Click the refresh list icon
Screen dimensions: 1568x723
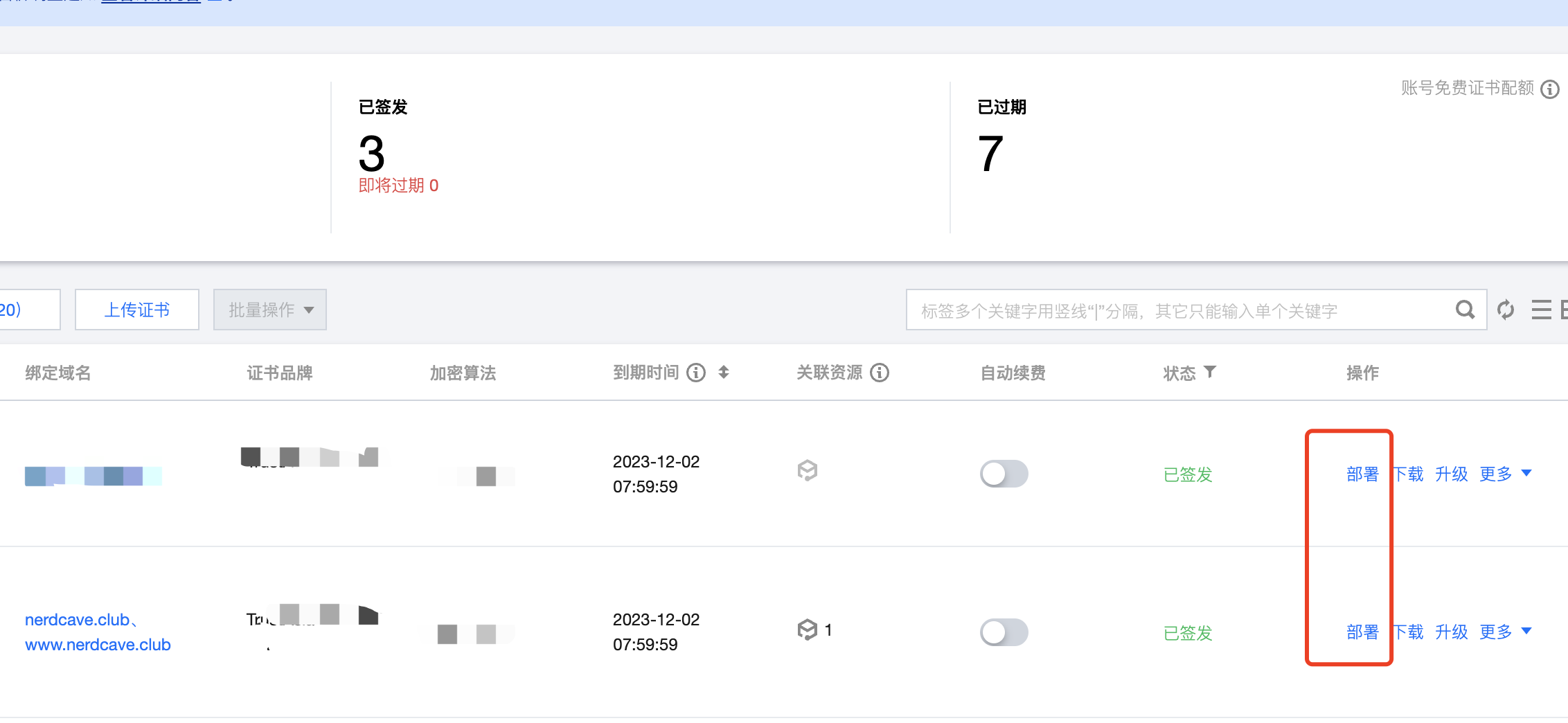tap(1506, 310)
